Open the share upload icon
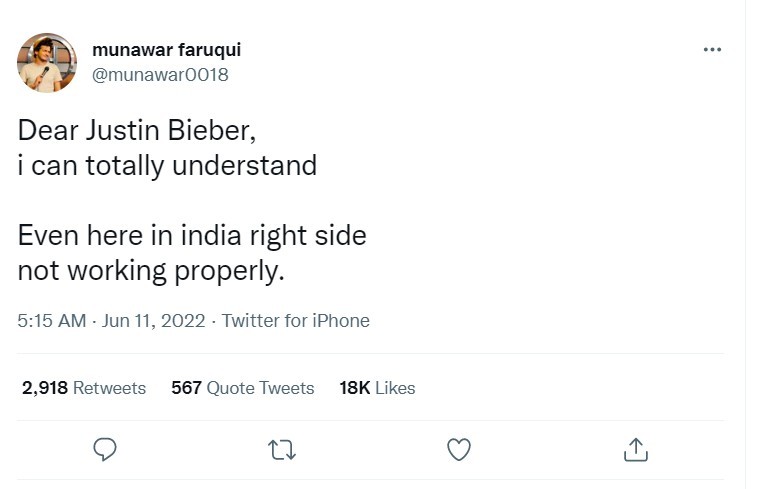This screenshot has width=757, height=489. pos(636,449)
